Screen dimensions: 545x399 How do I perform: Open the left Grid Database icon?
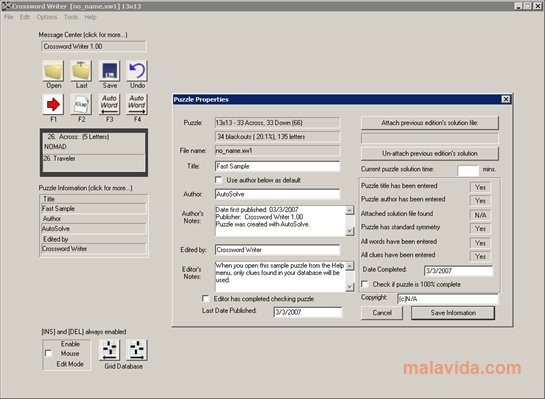[x=109, y=350]
